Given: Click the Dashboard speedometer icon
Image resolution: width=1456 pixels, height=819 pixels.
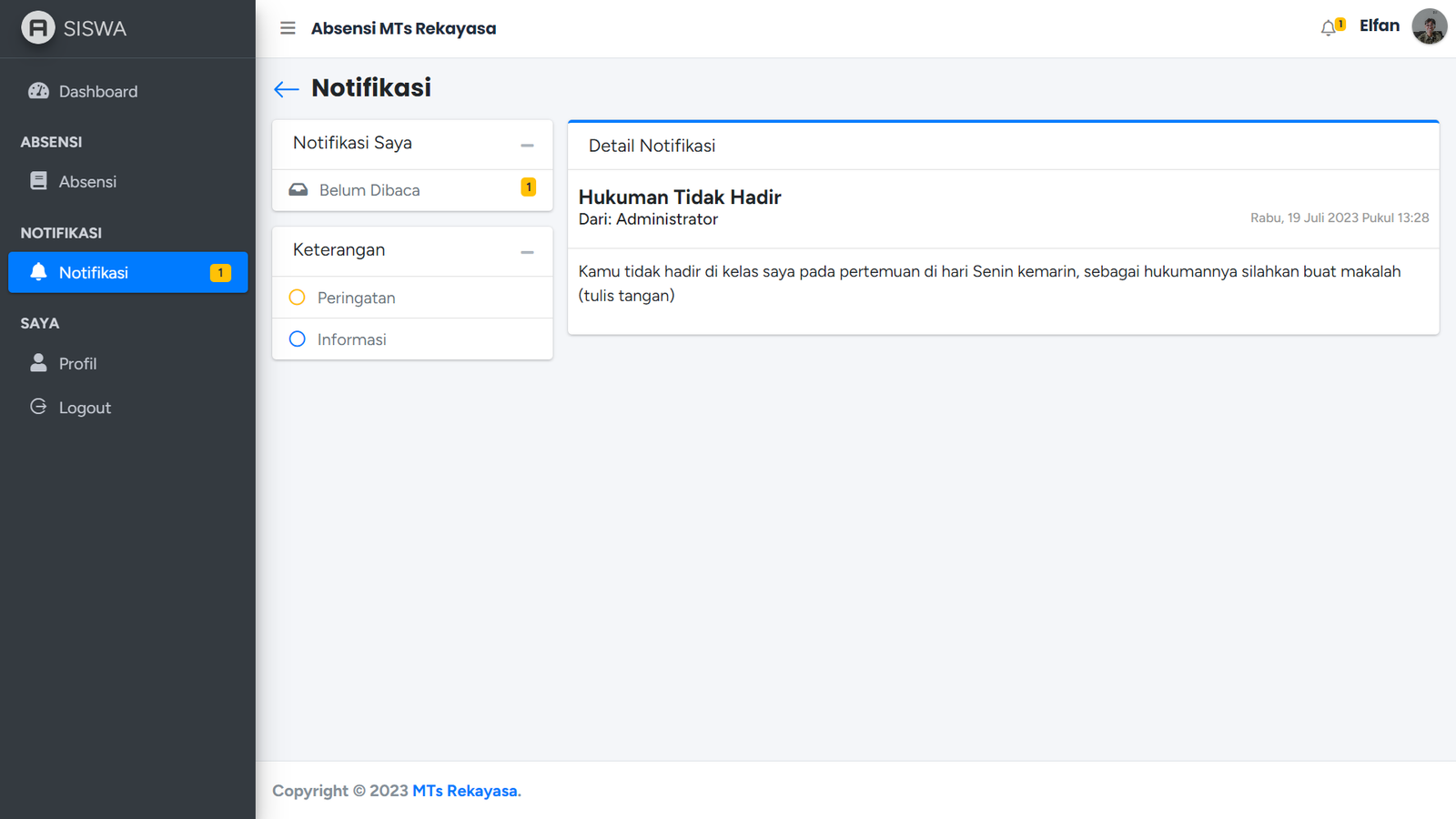Looking at the screenshot, I should click(x=38, y=91).
